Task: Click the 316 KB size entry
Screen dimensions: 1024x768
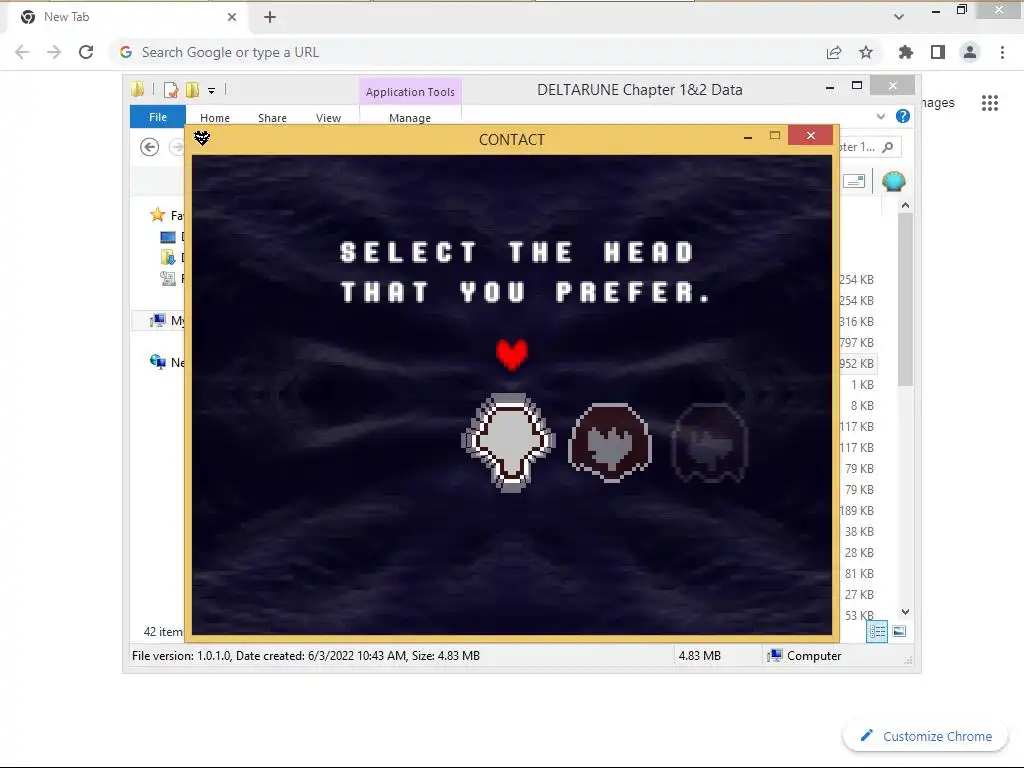Action: pos(857,321)
